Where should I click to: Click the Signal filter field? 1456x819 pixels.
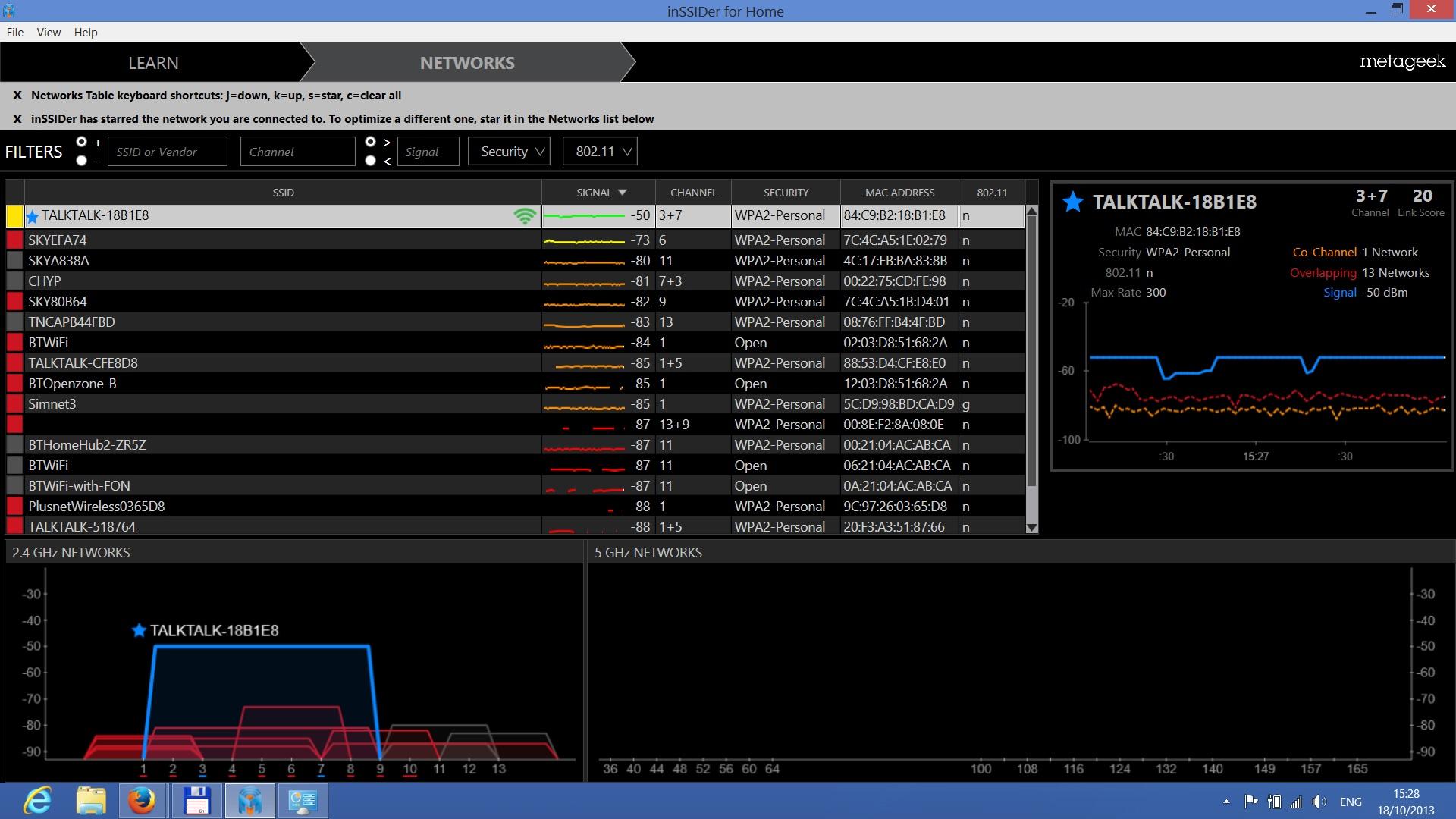[428, 152]
